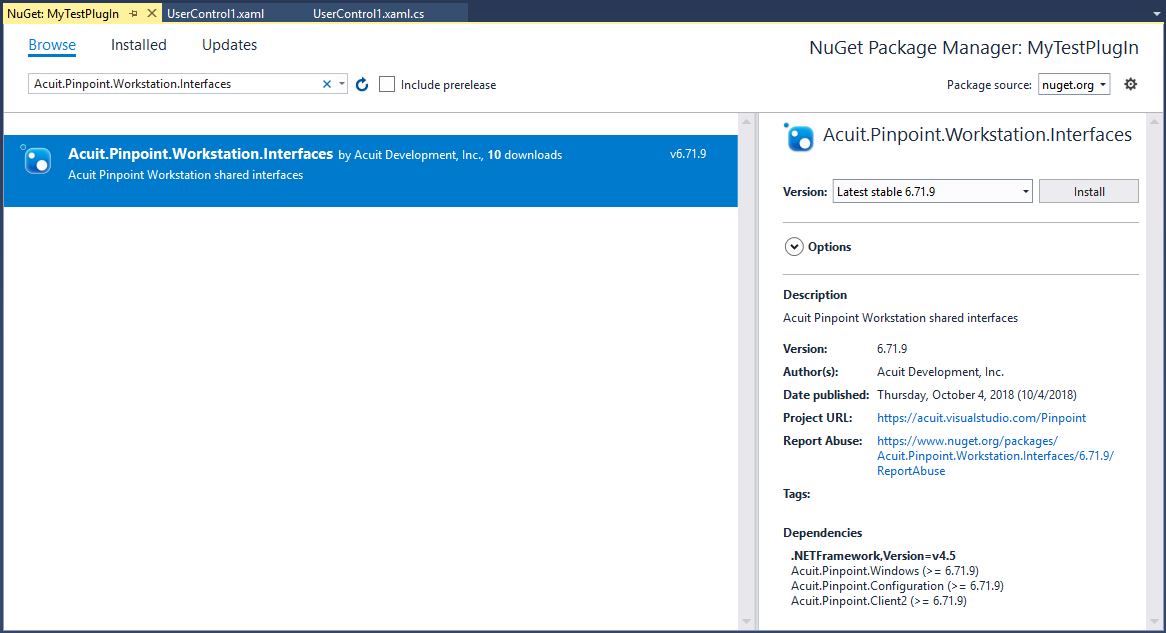The image size is (1166, 633).
Task: Open document tab overflow arrow at top right
Action: coord(1156,13)
